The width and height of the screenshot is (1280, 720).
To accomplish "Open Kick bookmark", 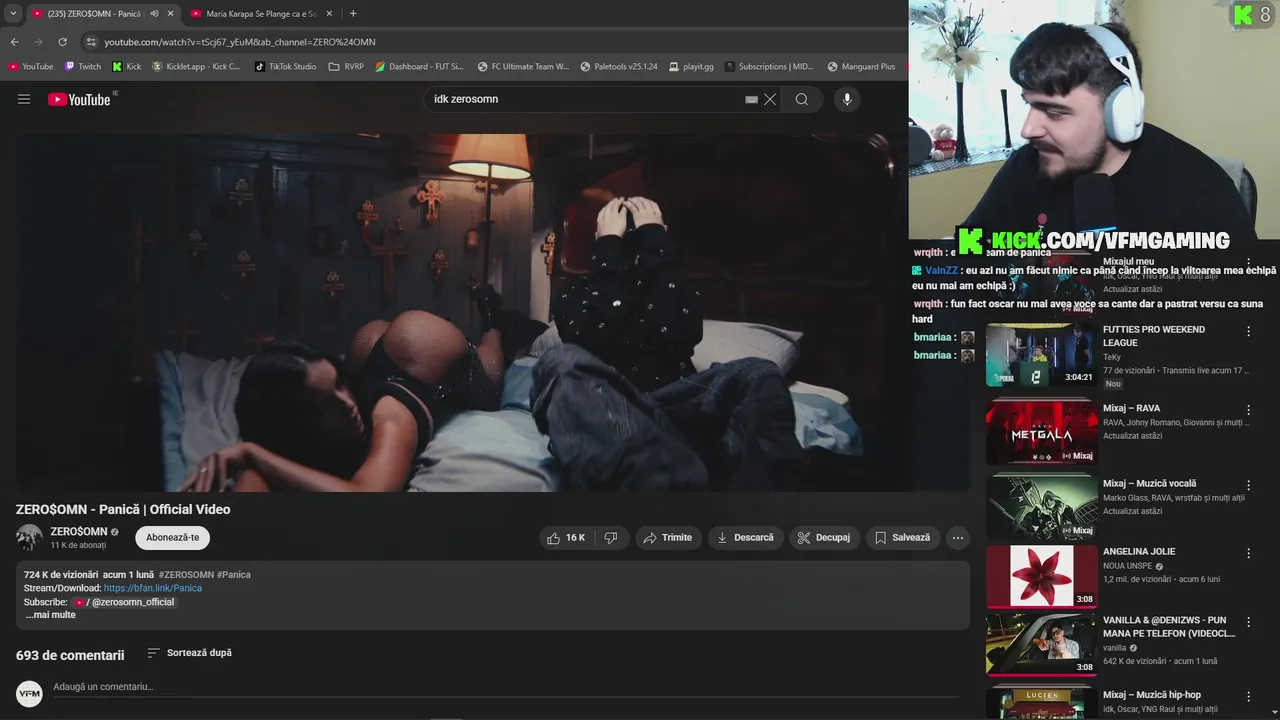I will (127, 67).
